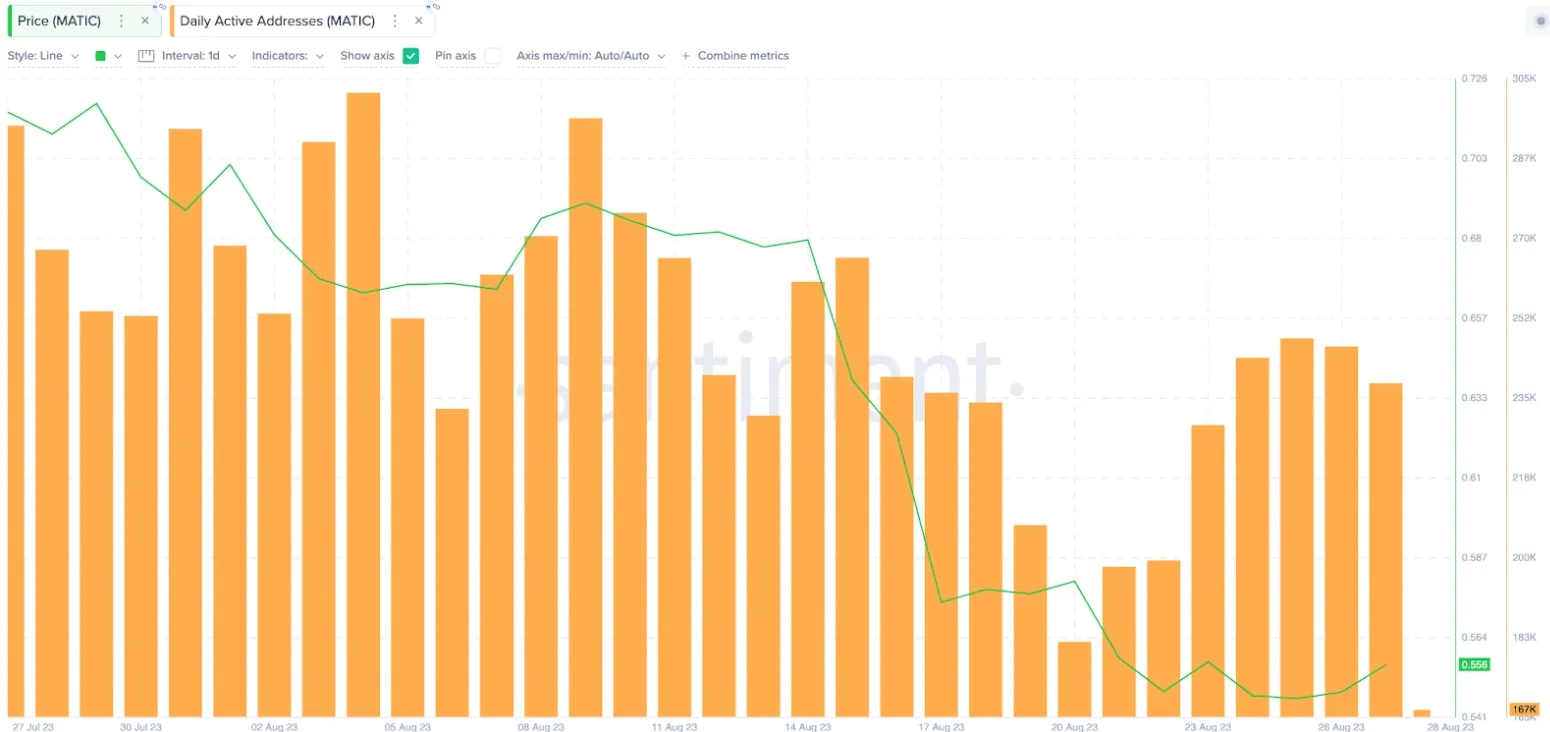Click the 17 Aug 23 date label

click(941, 727)
